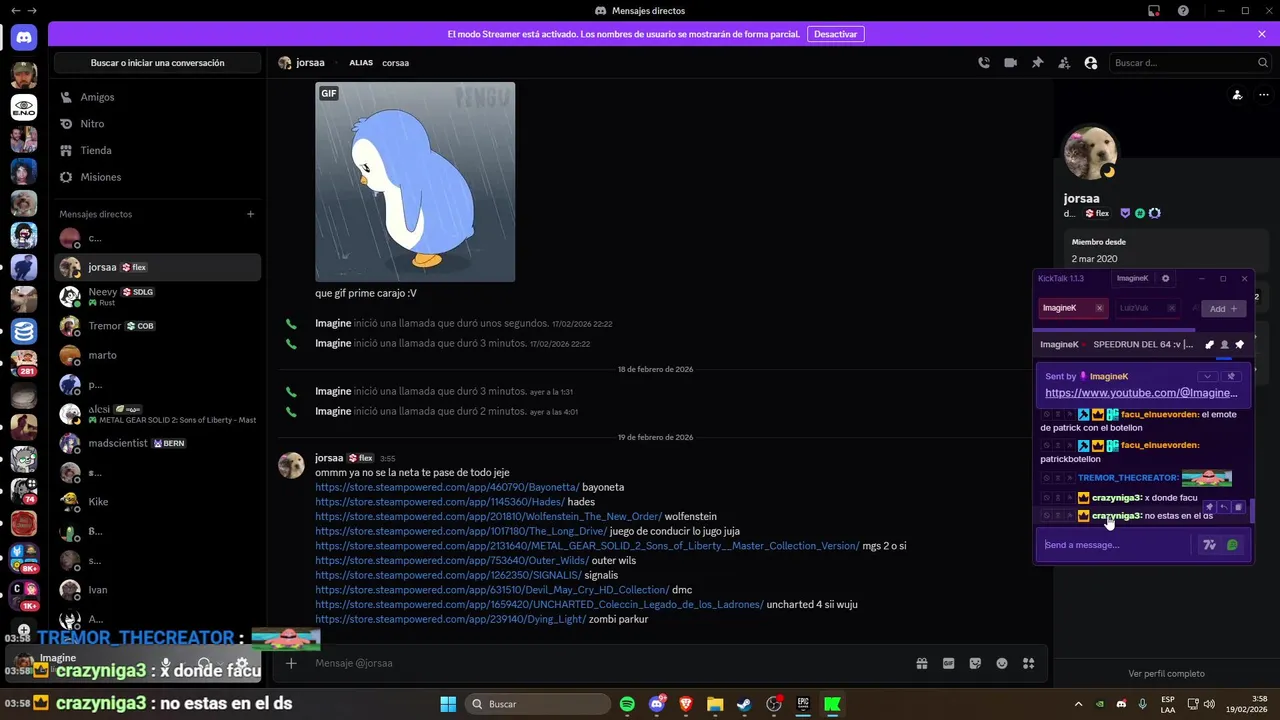Click the Discord search box 'Buscar d...'
This screenshot has width=1280, height=720.
coord(1189,62)
